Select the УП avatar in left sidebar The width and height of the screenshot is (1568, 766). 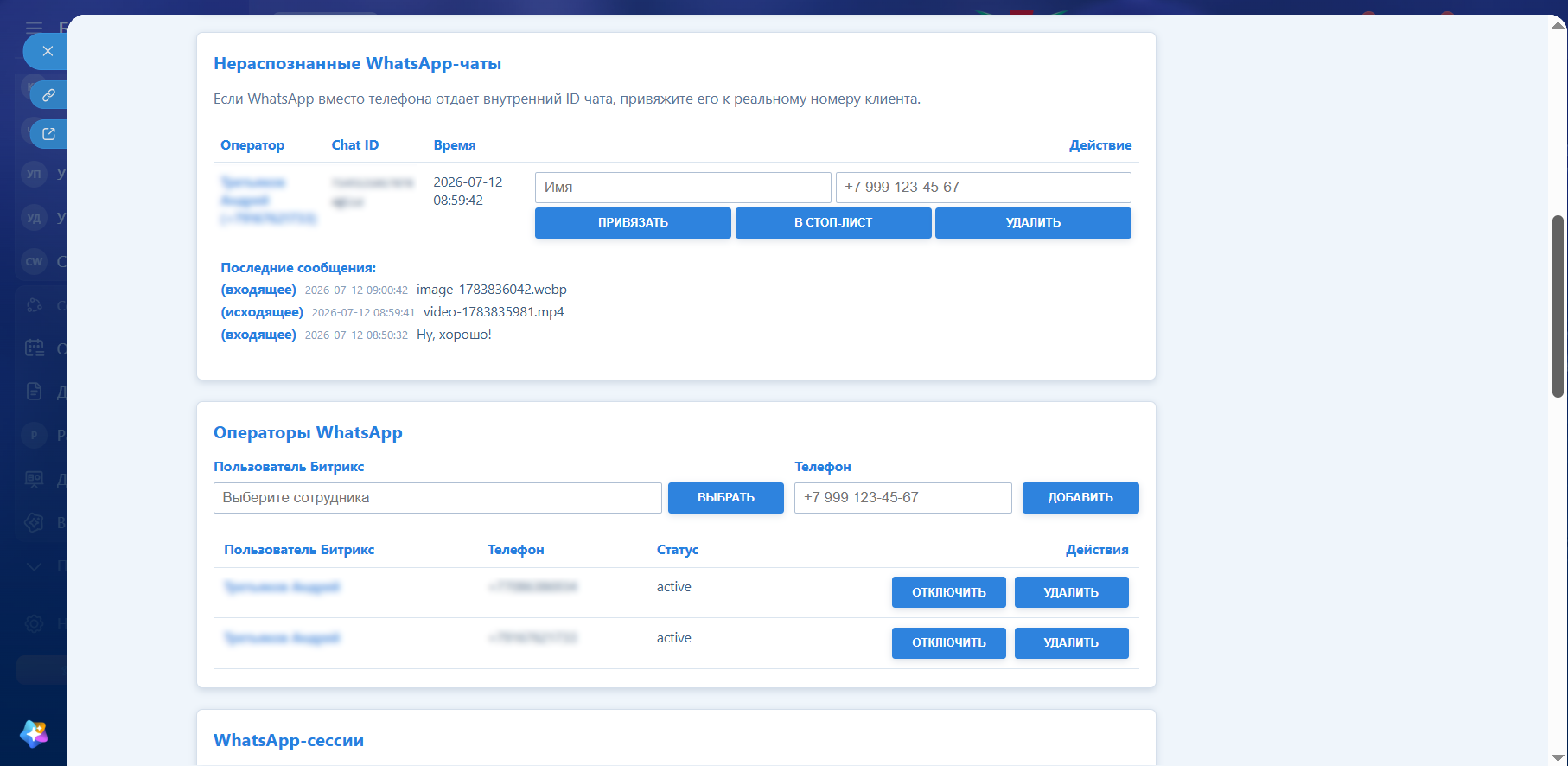[34, 174]
